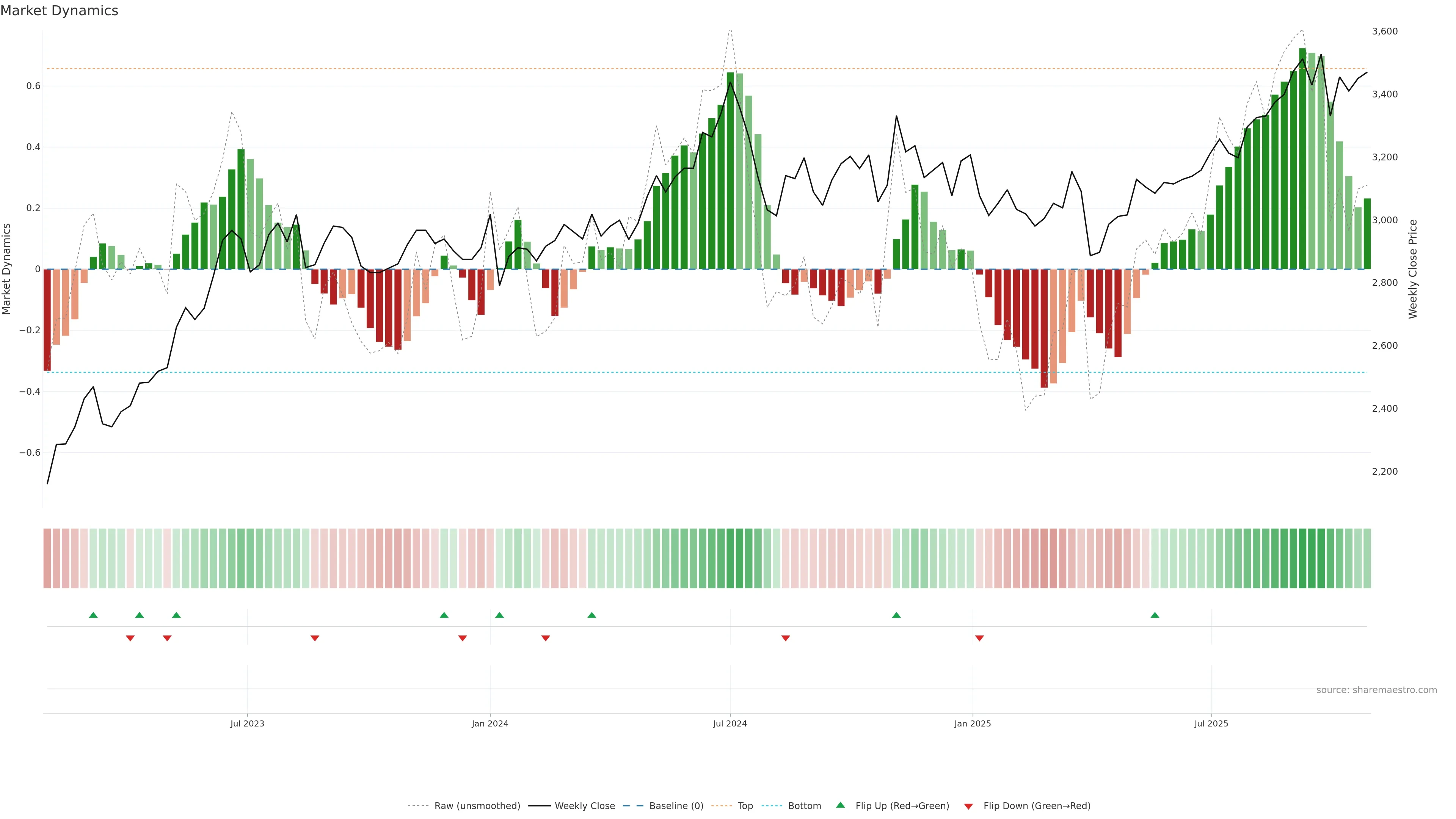Screen dimensions: 1456x819
Task: Toggle the Bottom legend entry
Action: pos(804,806)
